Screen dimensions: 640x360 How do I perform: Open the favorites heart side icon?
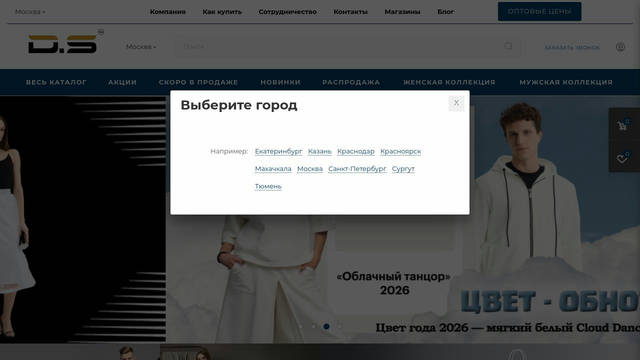(x=622, y=158)
